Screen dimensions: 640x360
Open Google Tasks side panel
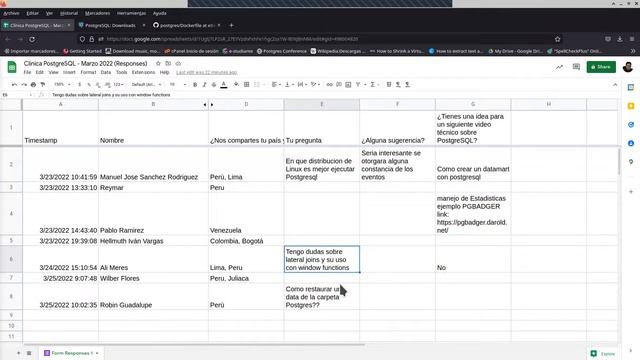pyautogui.click(x=631, y=125)
